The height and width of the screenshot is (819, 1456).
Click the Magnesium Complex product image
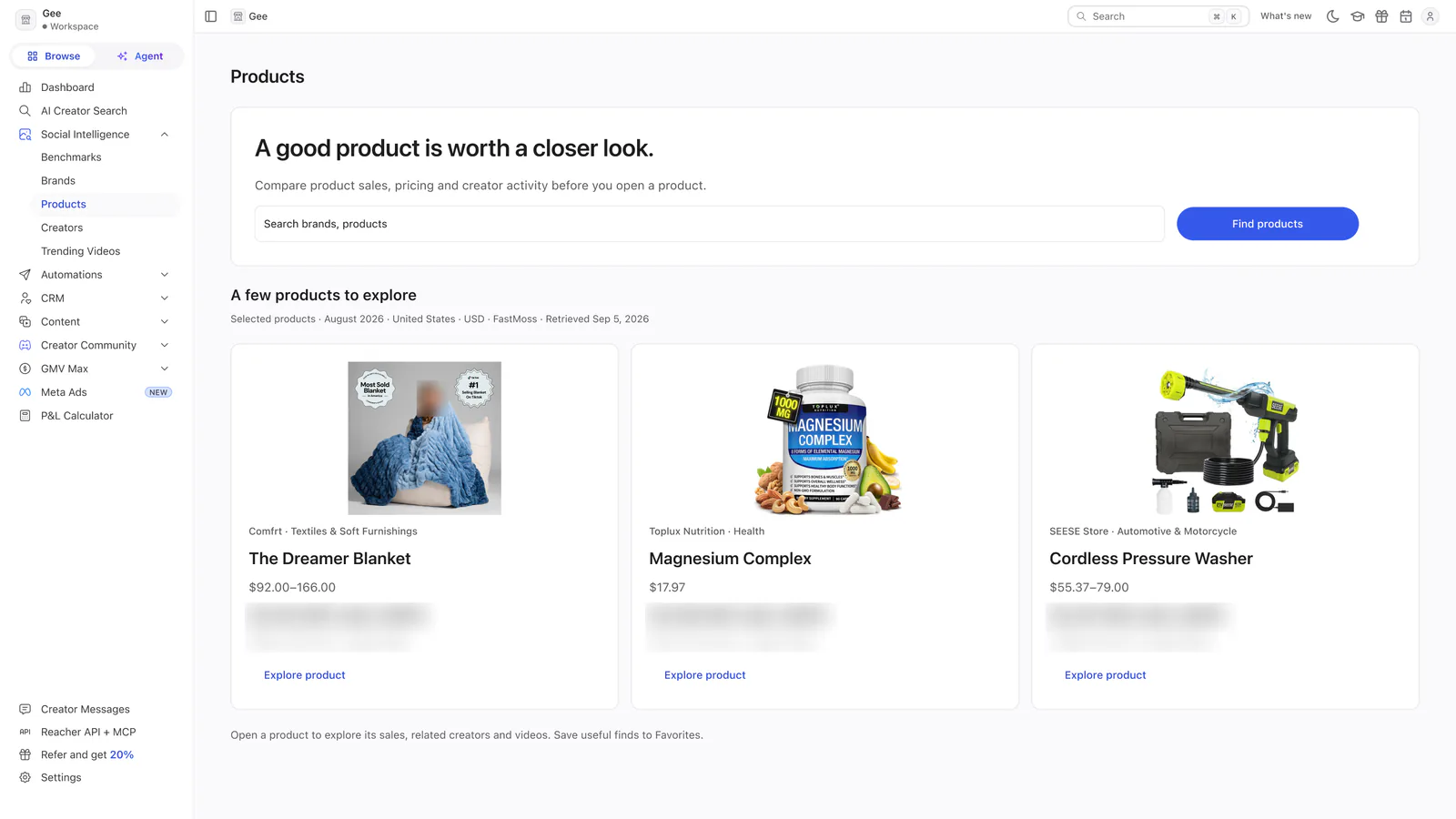(x=825, y=439)
